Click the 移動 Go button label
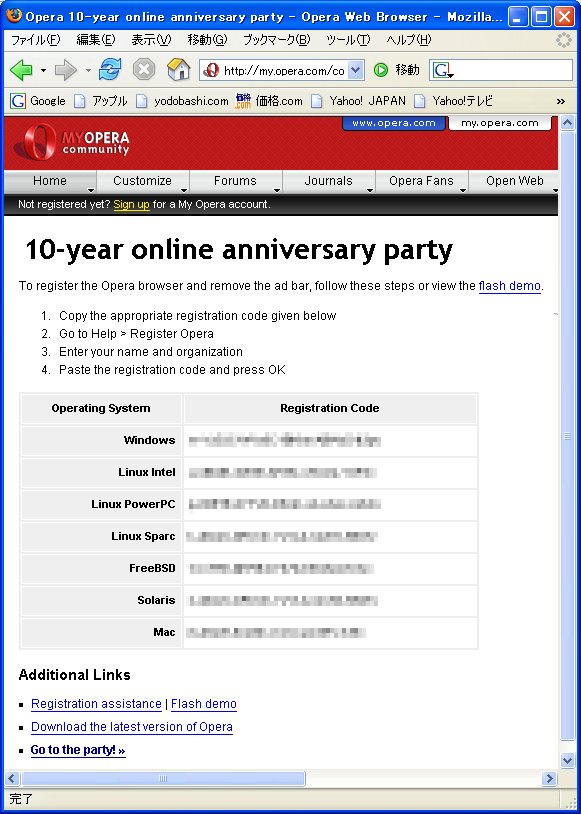The image size is (581, 814). click(408, 70)
